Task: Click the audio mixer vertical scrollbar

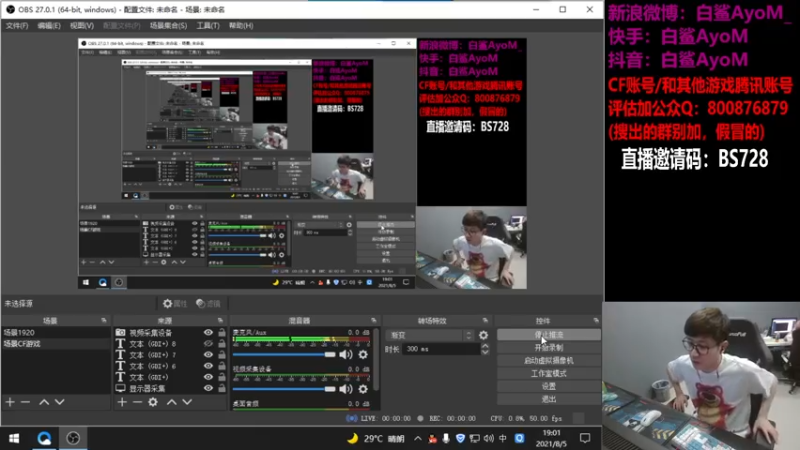Action: (377, 360)
